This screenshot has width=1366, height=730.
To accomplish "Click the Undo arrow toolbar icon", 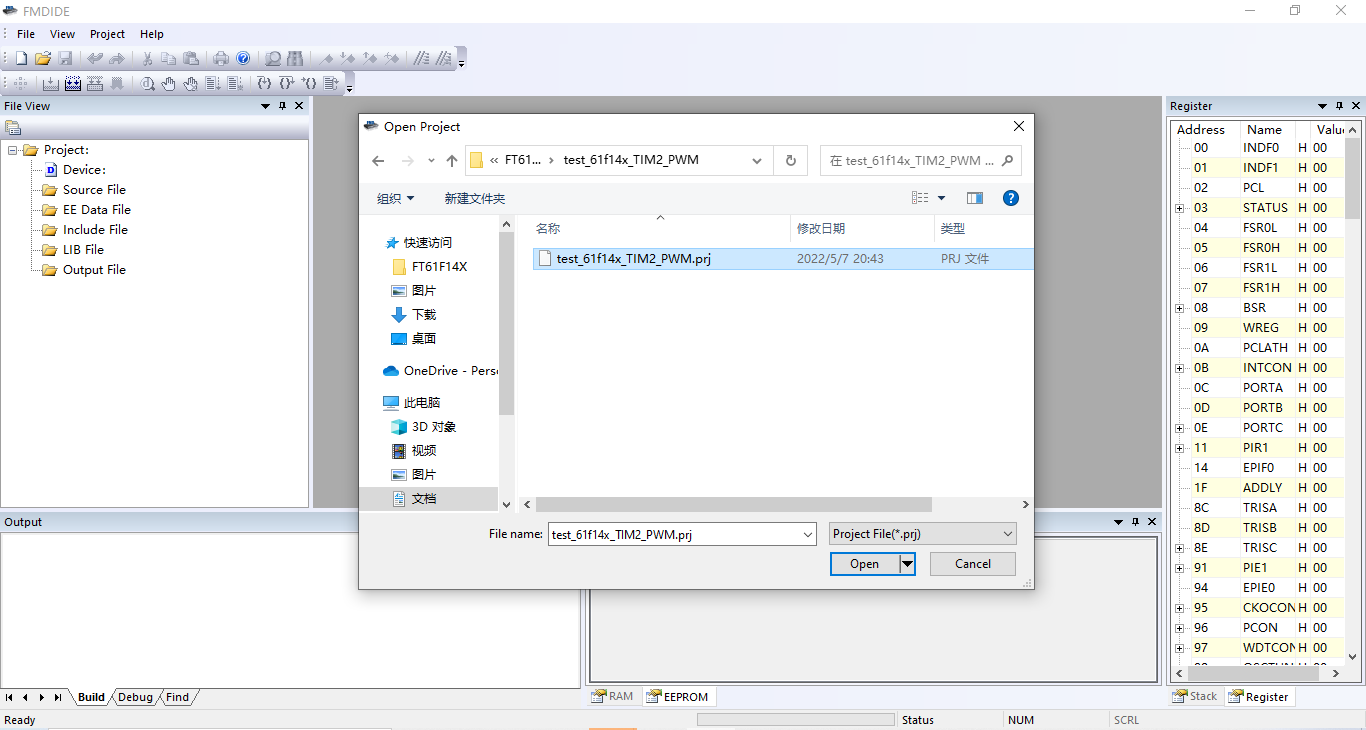I will (x=95, y=59).
